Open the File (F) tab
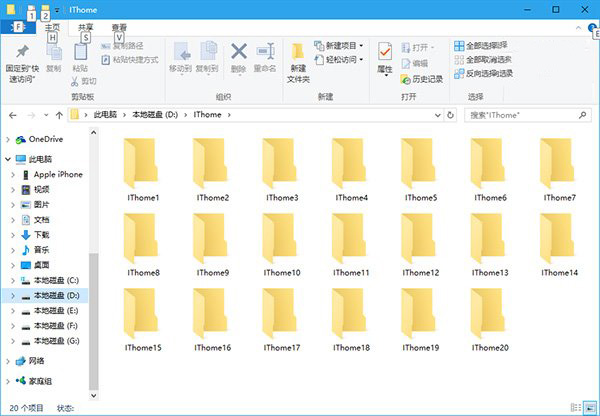This screenshot has height=416, width=600. coord(18,27)
